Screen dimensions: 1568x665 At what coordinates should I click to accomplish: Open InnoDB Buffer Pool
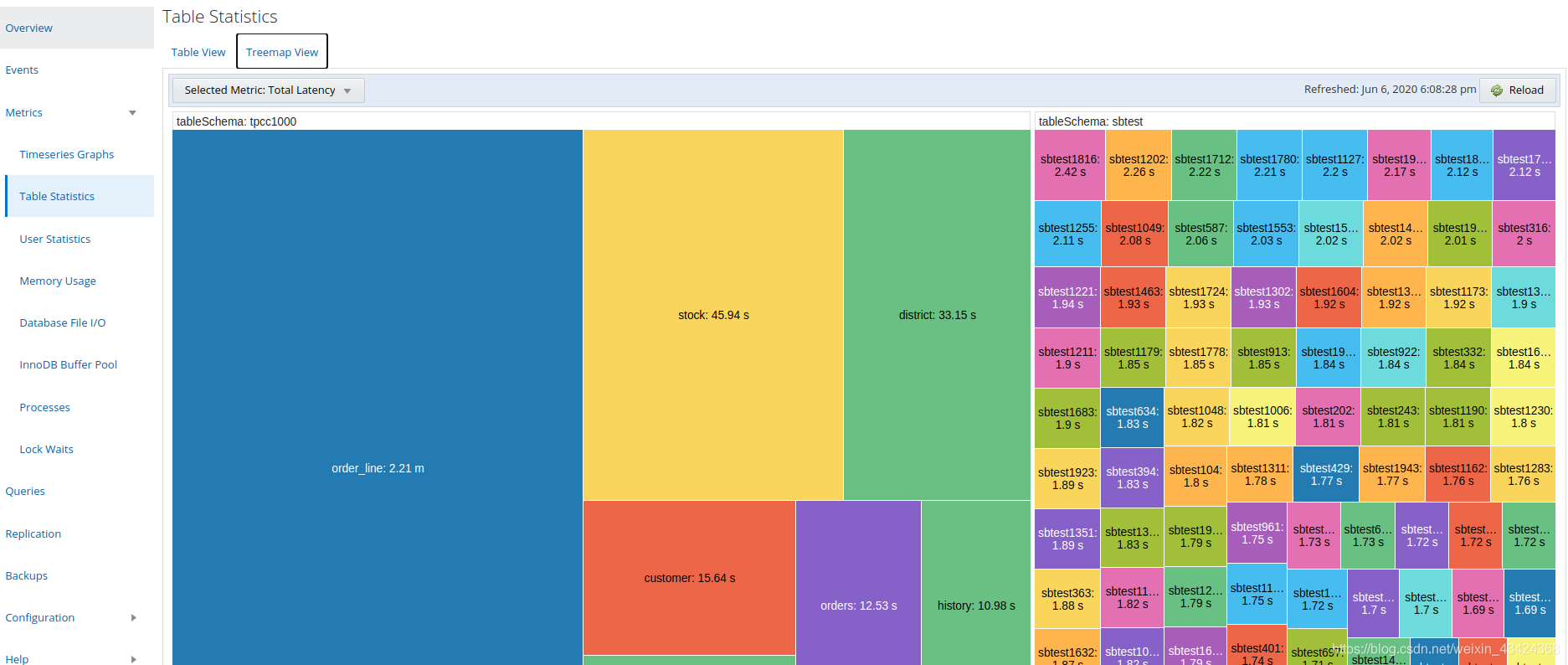69,365
